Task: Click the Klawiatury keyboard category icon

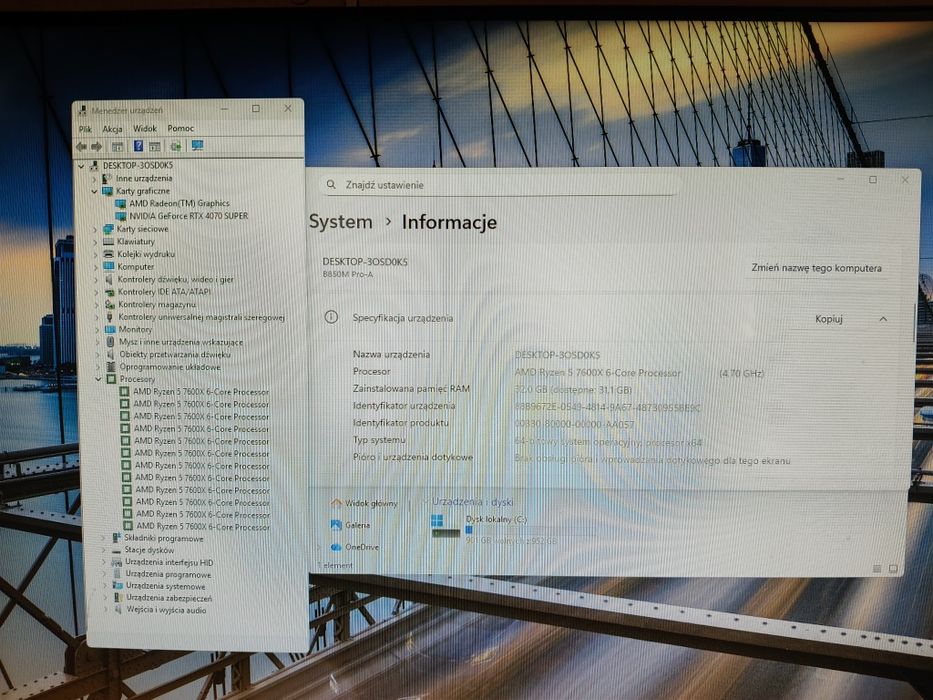Action: [x=108, y=242]
